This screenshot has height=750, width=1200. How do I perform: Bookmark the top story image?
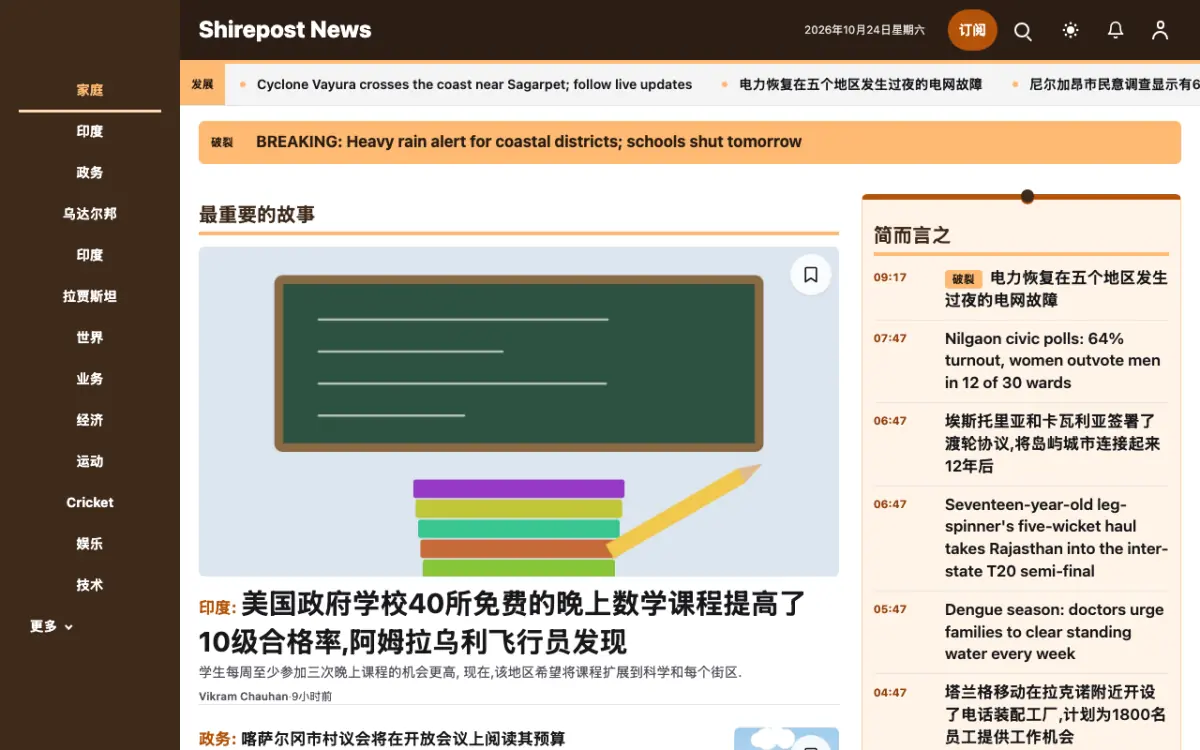pyautogui.click(x=811, y=274)
